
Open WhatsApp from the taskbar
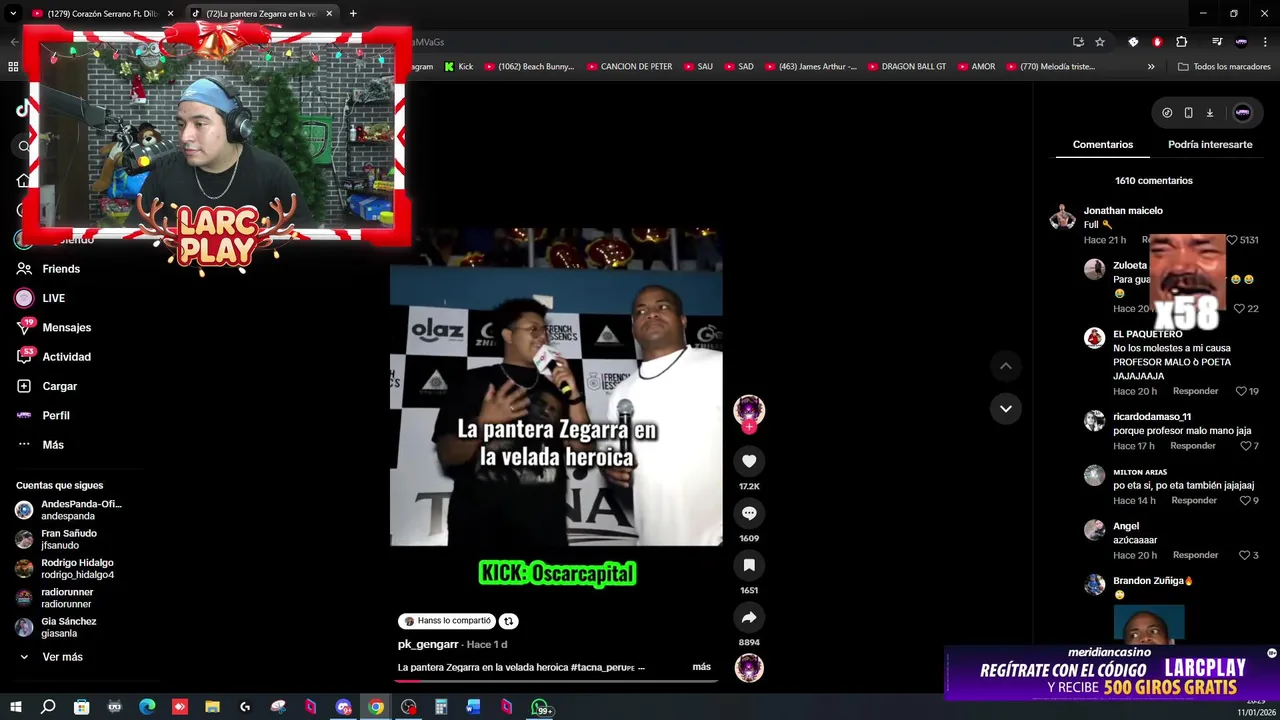pyautogui.click(x=540, y=707)
